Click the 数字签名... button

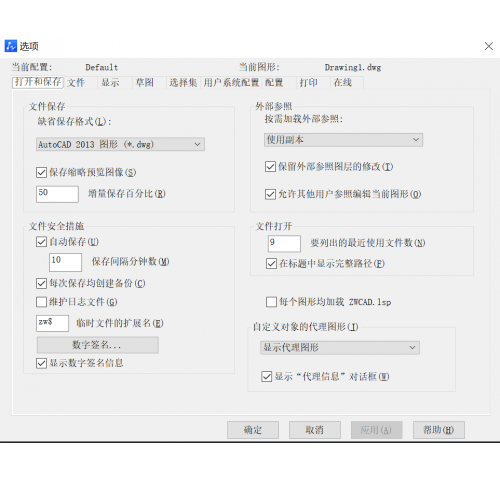click(98, 345)
